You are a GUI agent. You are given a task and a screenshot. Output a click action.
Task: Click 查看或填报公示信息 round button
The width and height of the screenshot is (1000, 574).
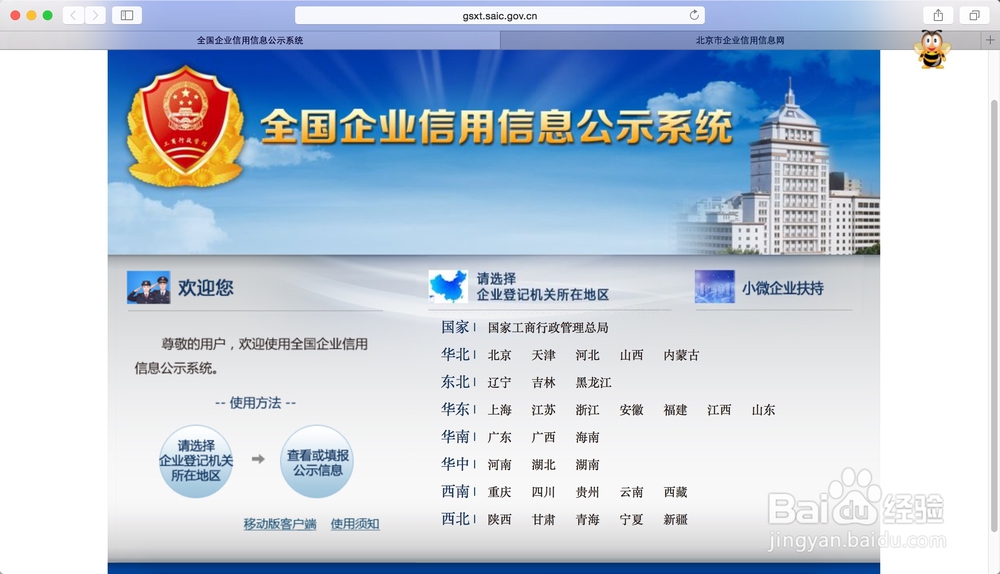[x=318, y=462]
